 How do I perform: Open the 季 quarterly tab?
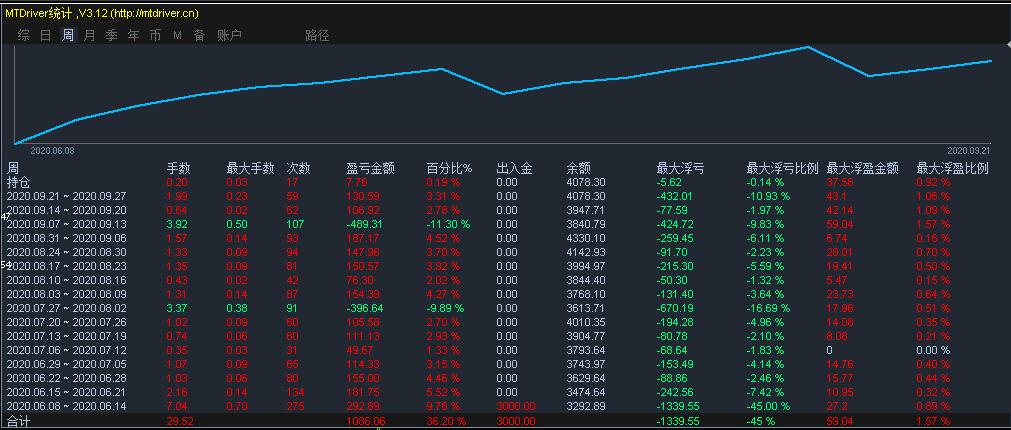click(x=112, y=35)
